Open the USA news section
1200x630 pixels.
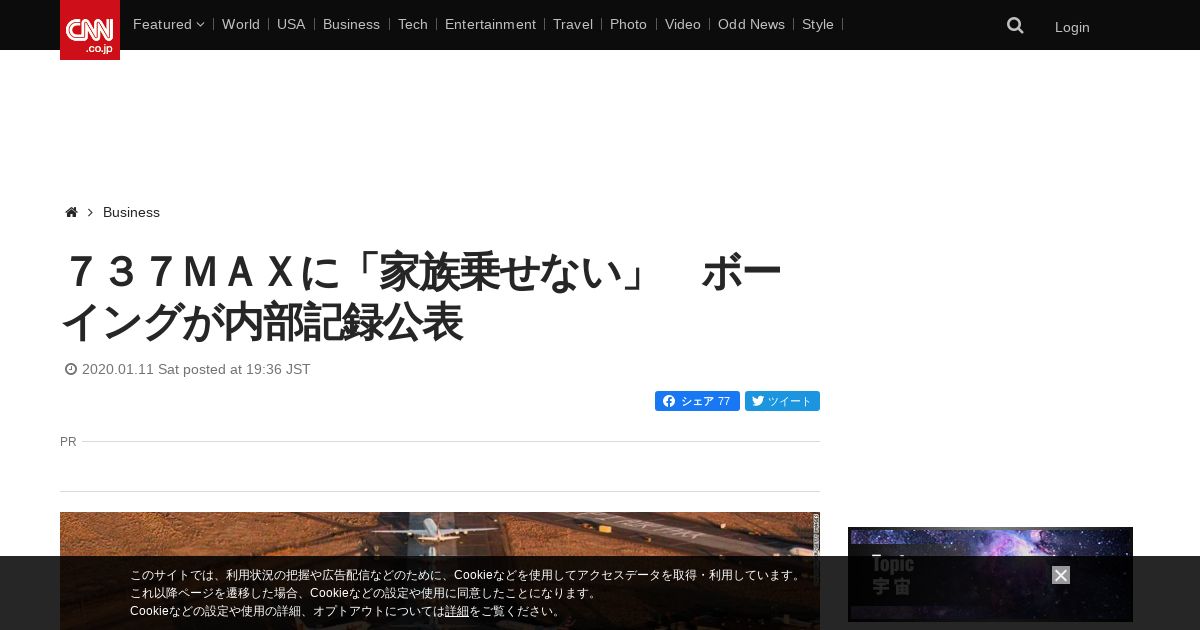point(291,24)
